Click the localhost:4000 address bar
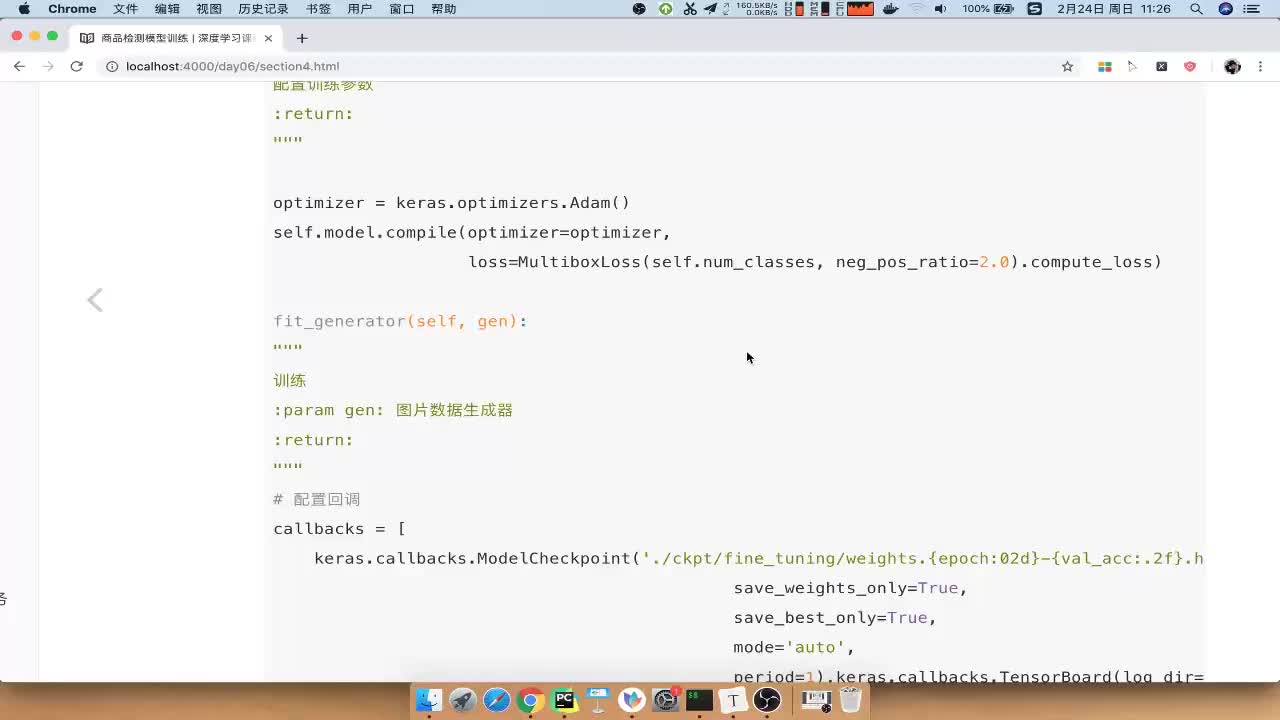 tap(580, 66)
